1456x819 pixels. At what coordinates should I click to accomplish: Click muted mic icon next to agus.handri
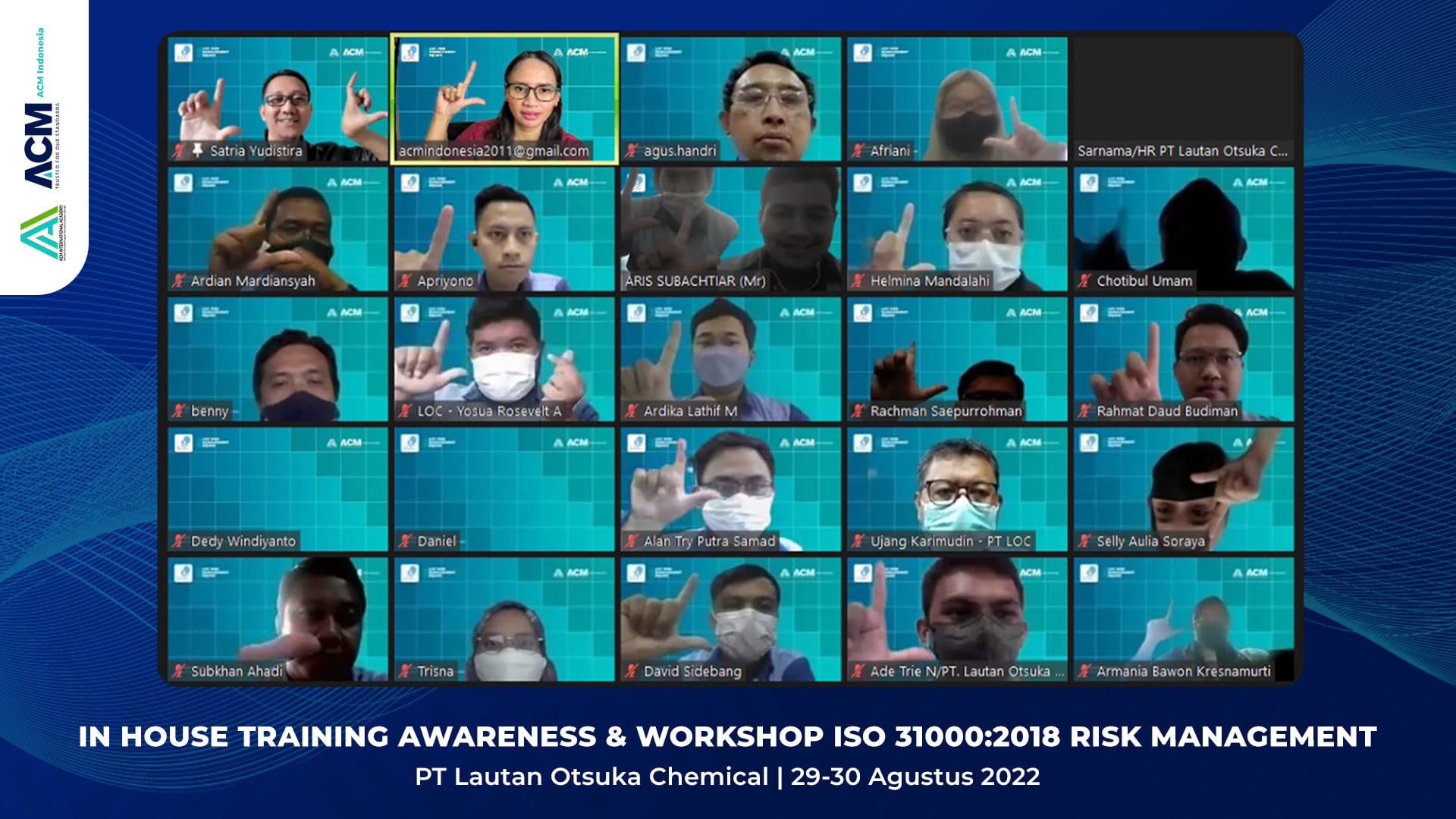point(632,151)
